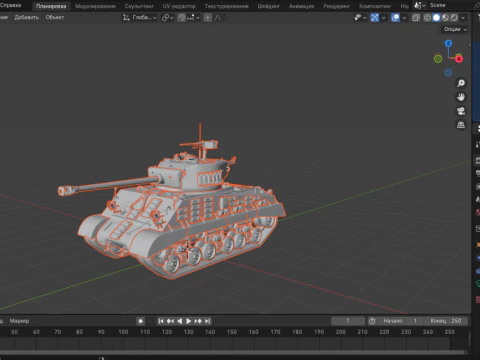The height and width of the screenshot is (360, 480).
Task: Toggle auto-keying record button
Action: [x=141, y=321]
